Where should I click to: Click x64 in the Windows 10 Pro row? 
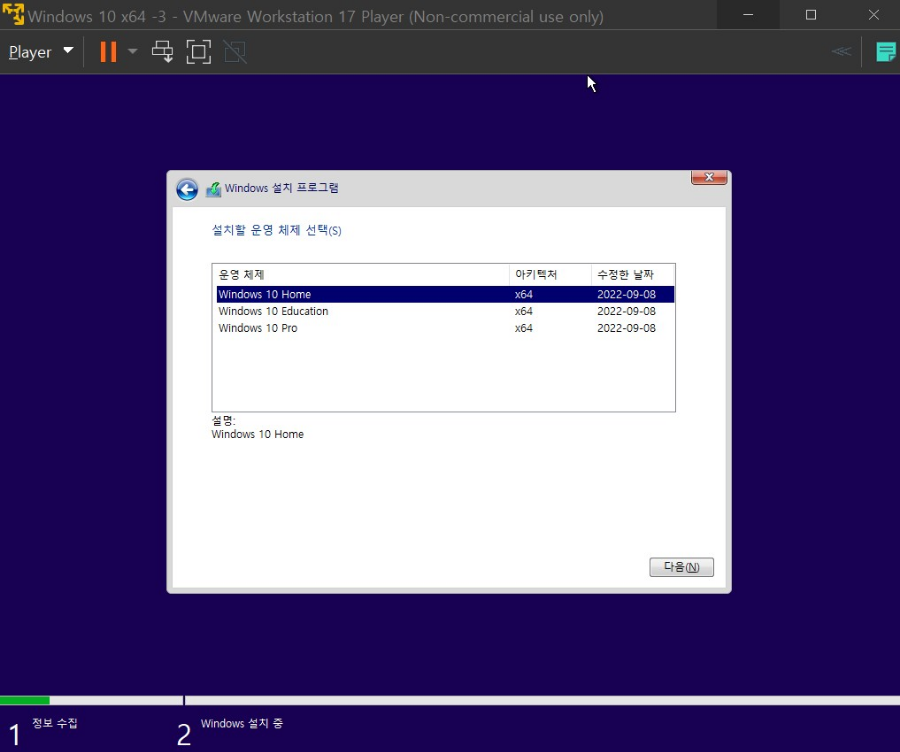click(x=523, y=328)
